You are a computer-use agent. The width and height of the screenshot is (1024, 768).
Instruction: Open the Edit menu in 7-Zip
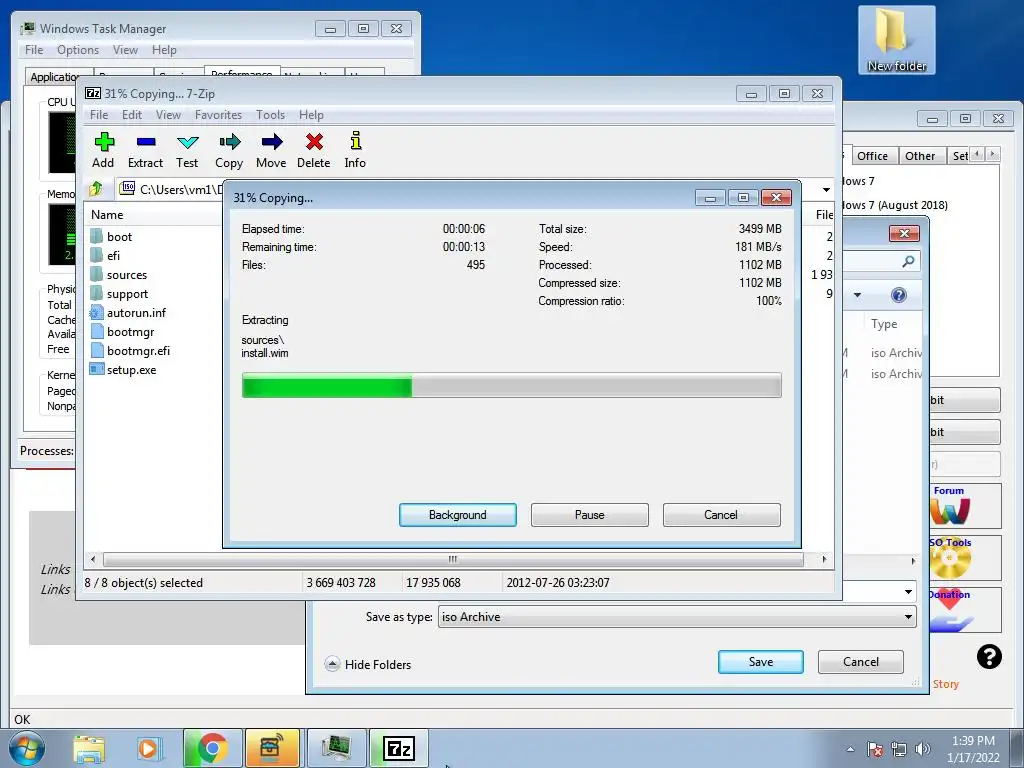[132, 114]
